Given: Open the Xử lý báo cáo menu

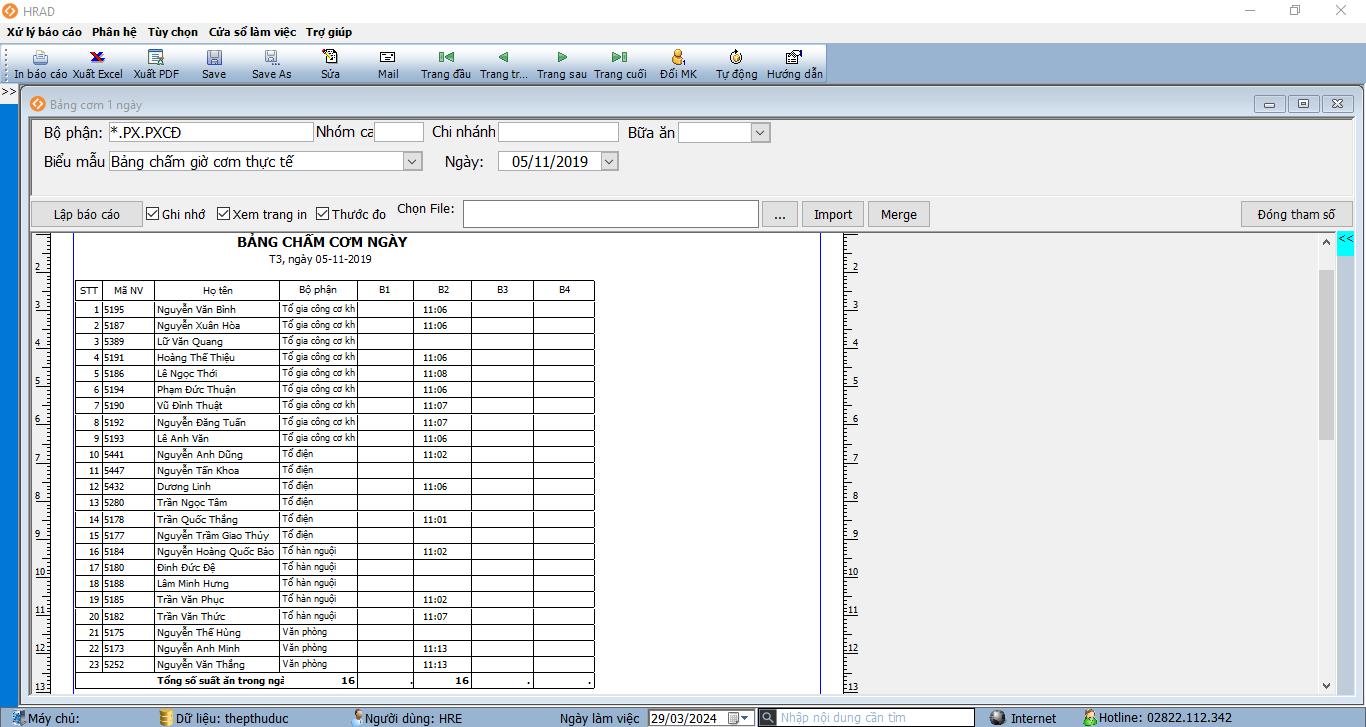Looking at the screenshot, I should [x=44, y=32].
